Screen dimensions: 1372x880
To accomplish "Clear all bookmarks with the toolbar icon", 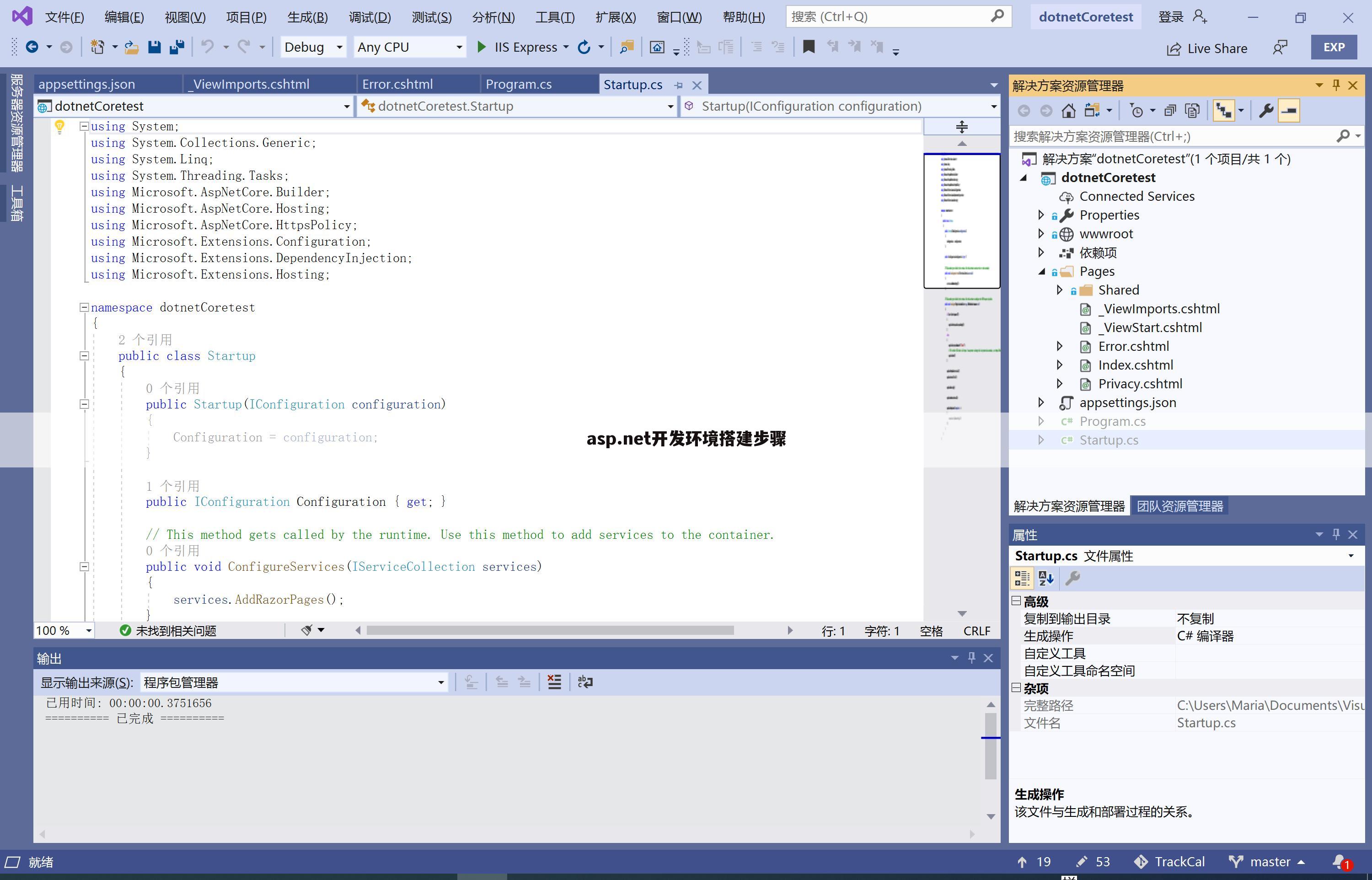I will point(877,48).
